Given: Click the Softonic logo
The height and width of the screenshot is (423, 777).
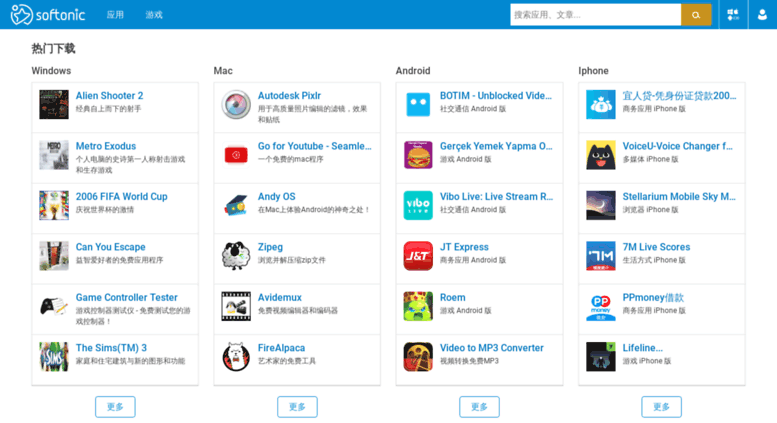Looking at the screenshot, I should tap(48, 14).
